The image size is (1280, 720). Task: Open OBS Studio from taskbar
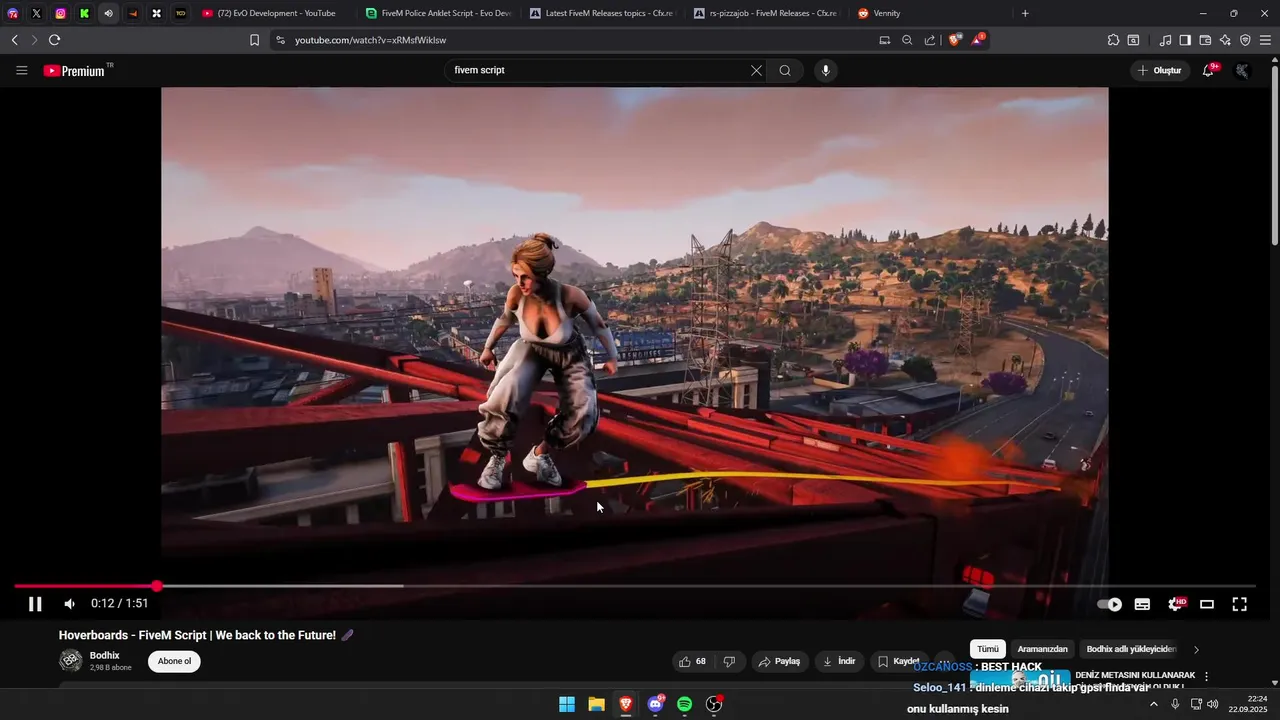point(714,704)
